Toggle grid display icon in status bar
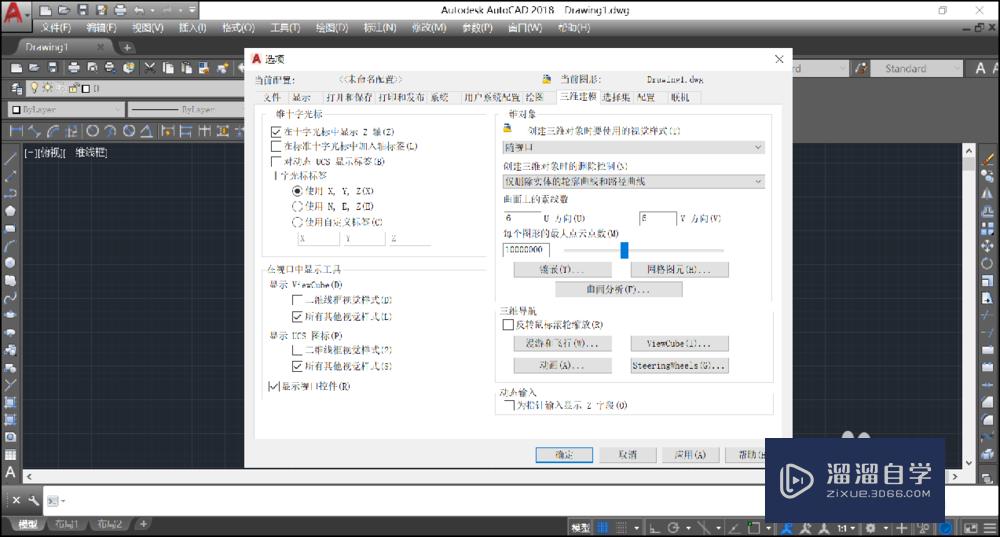The height and width of the screenshot is (537, 1000). (x=603, y=528)
